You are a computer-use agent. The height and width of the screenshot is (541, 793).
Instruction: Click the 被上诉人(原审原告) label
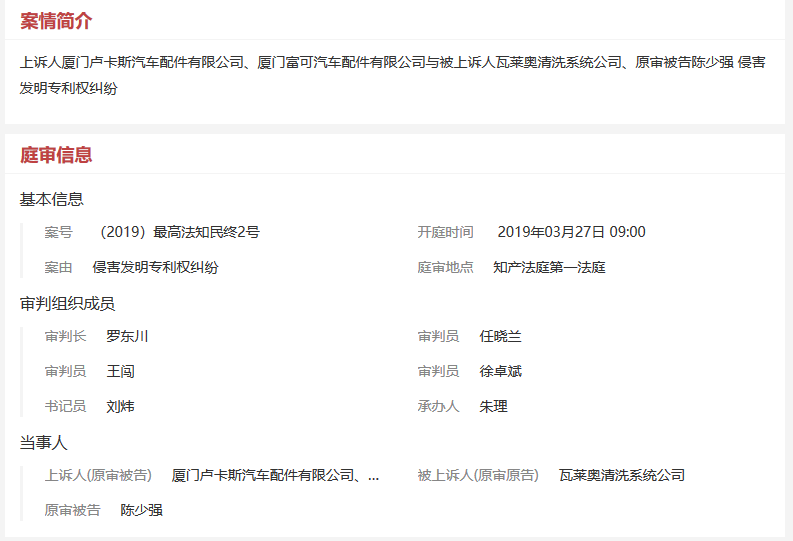pos(478,475)
